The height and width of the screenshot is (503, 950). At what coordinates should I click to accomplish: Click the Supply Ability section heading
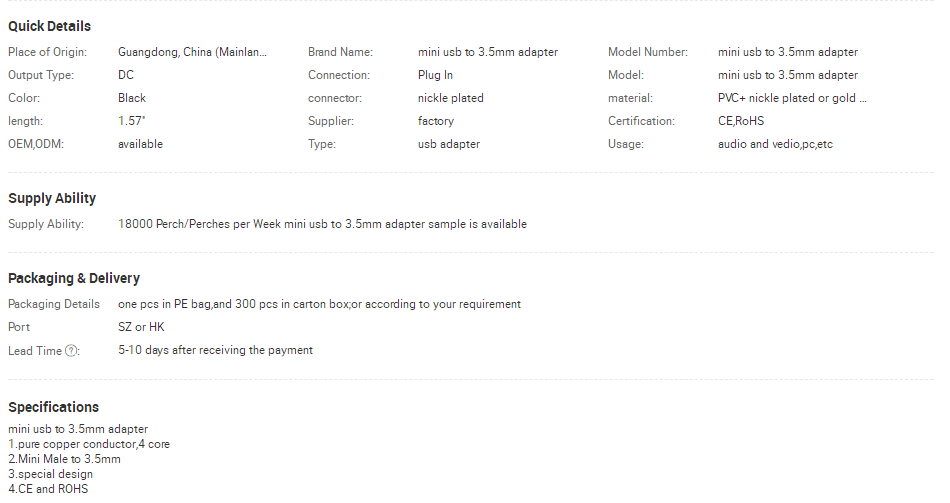(x=52, y=199)
